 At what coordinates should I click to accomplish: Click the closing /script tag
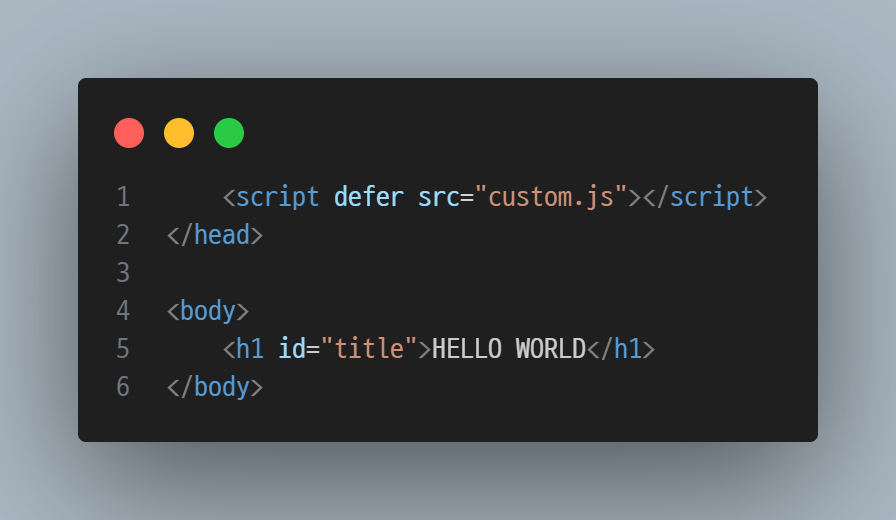pyautogui.click(x=705, y=198)
